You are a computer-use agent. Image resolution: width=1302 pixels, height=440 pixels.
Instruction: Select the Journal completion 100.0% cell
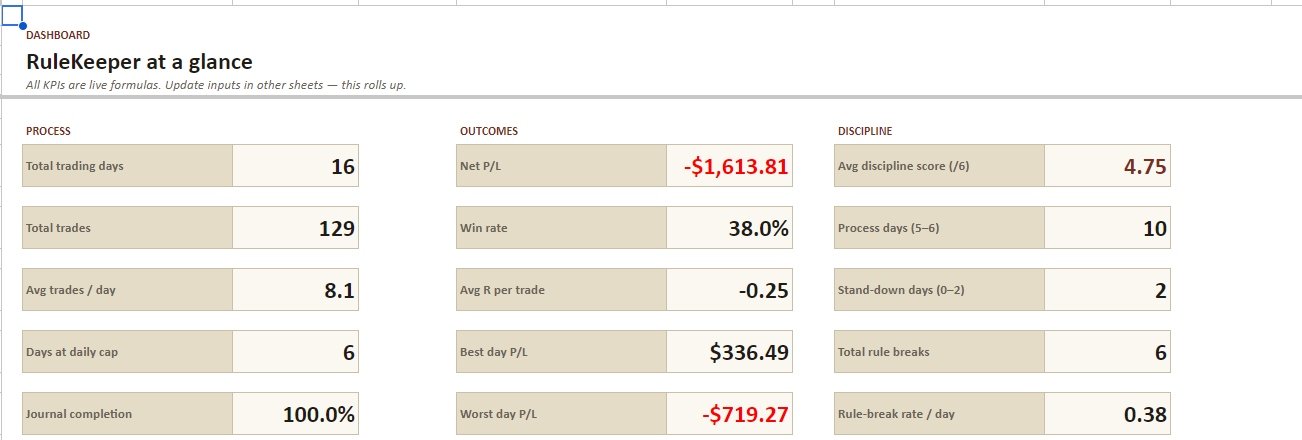[295, 414]
